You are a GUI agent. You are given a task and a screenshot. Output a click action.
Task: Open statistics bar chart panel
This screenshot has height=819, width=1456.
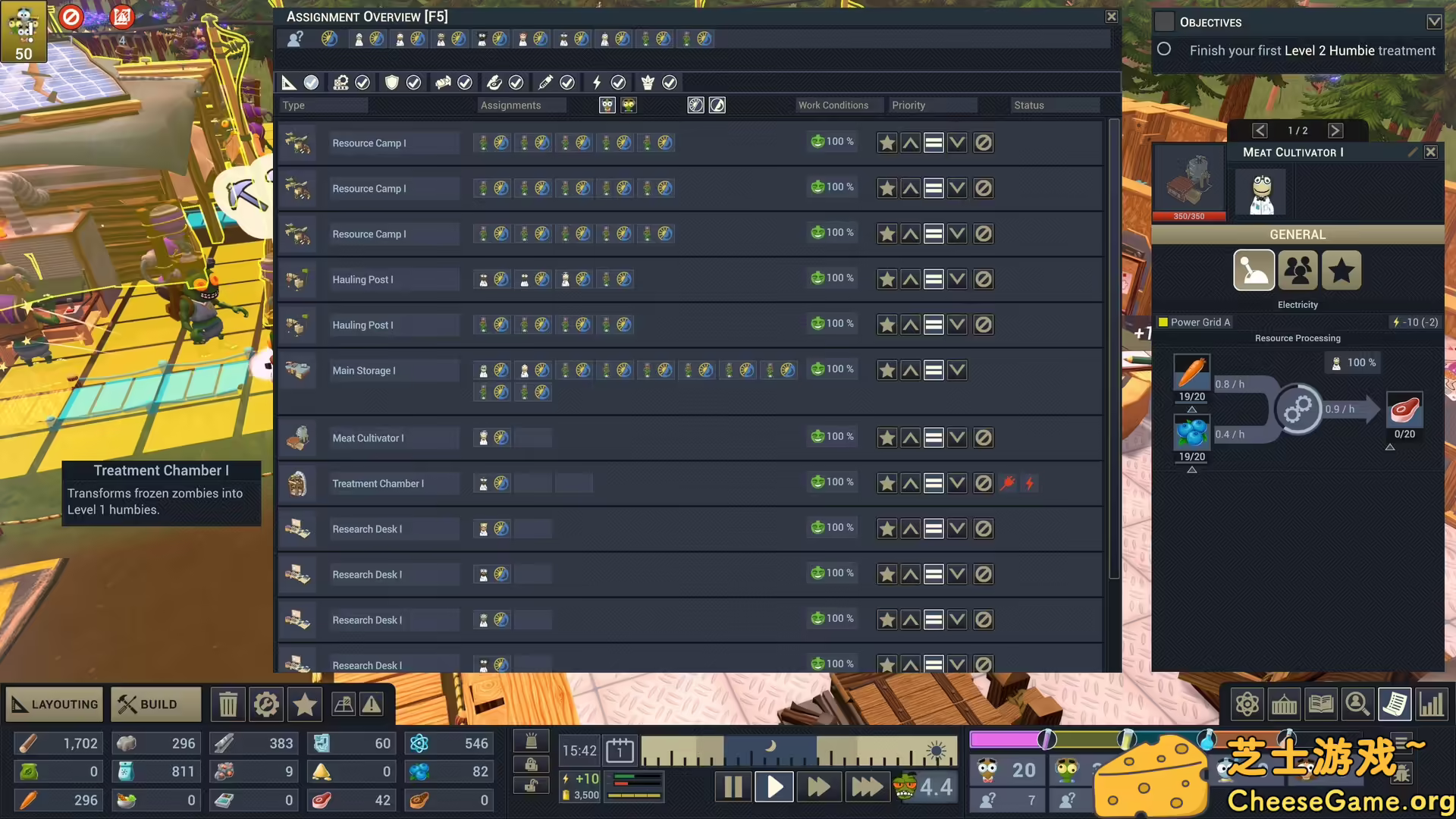tap(1431, 704)
